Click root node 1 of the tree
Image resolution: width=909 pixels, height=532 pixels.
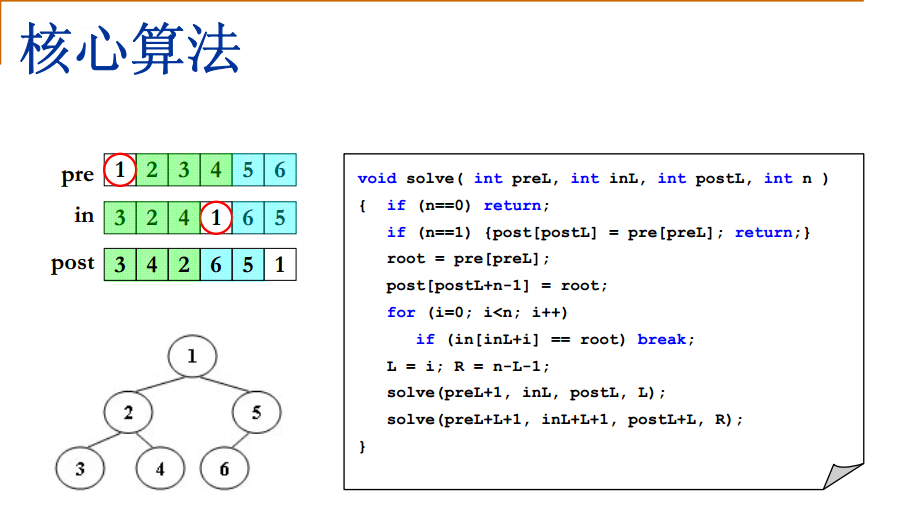[x=192, y=356]
